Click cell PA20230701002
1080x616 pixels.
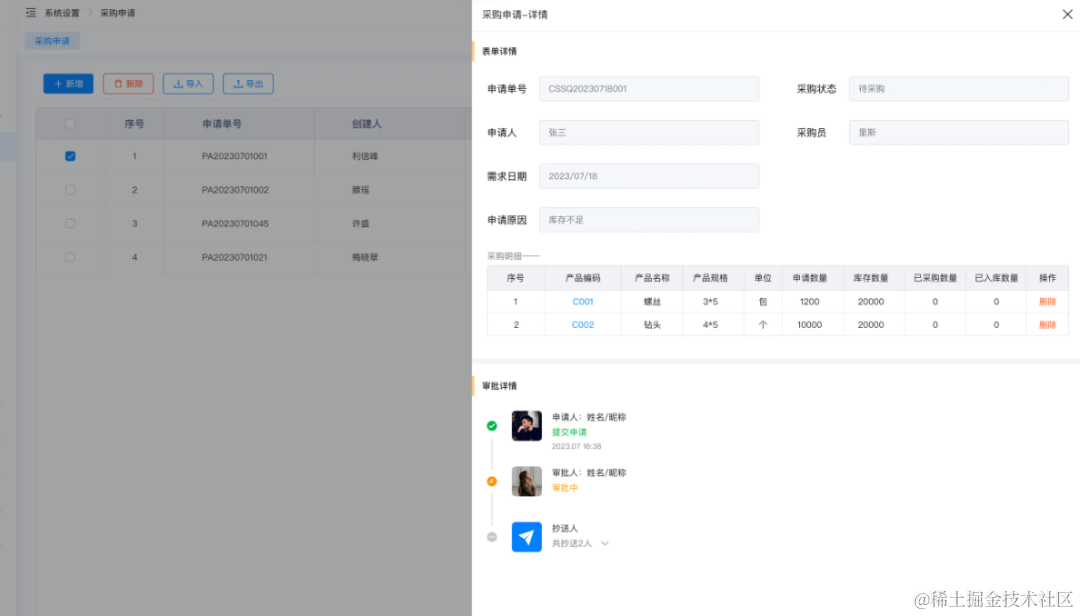pos(235,189)
